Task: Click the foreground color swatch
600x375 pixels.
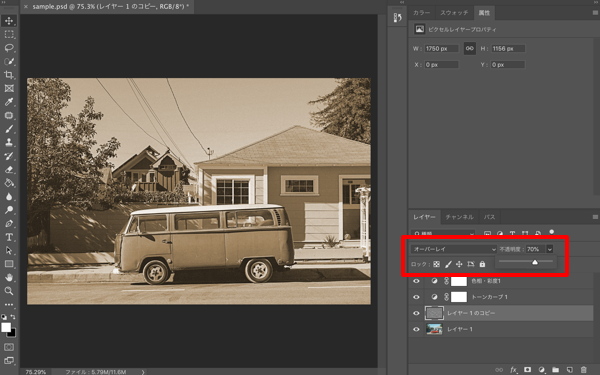Action: 6,328
